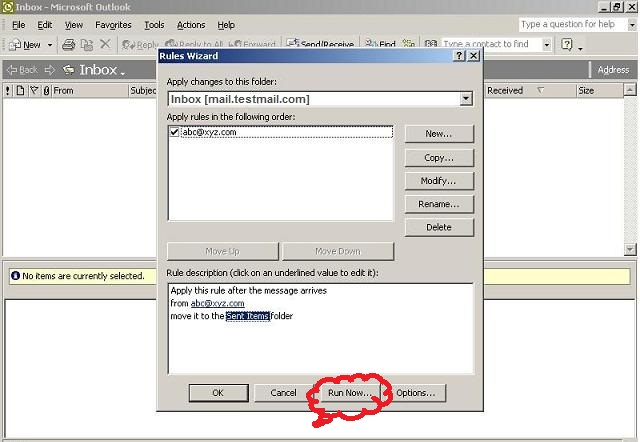This screenshot has width=640, height=442.
Task: Click the Microsoft Outlook Help icon
Action: [567, 44]
